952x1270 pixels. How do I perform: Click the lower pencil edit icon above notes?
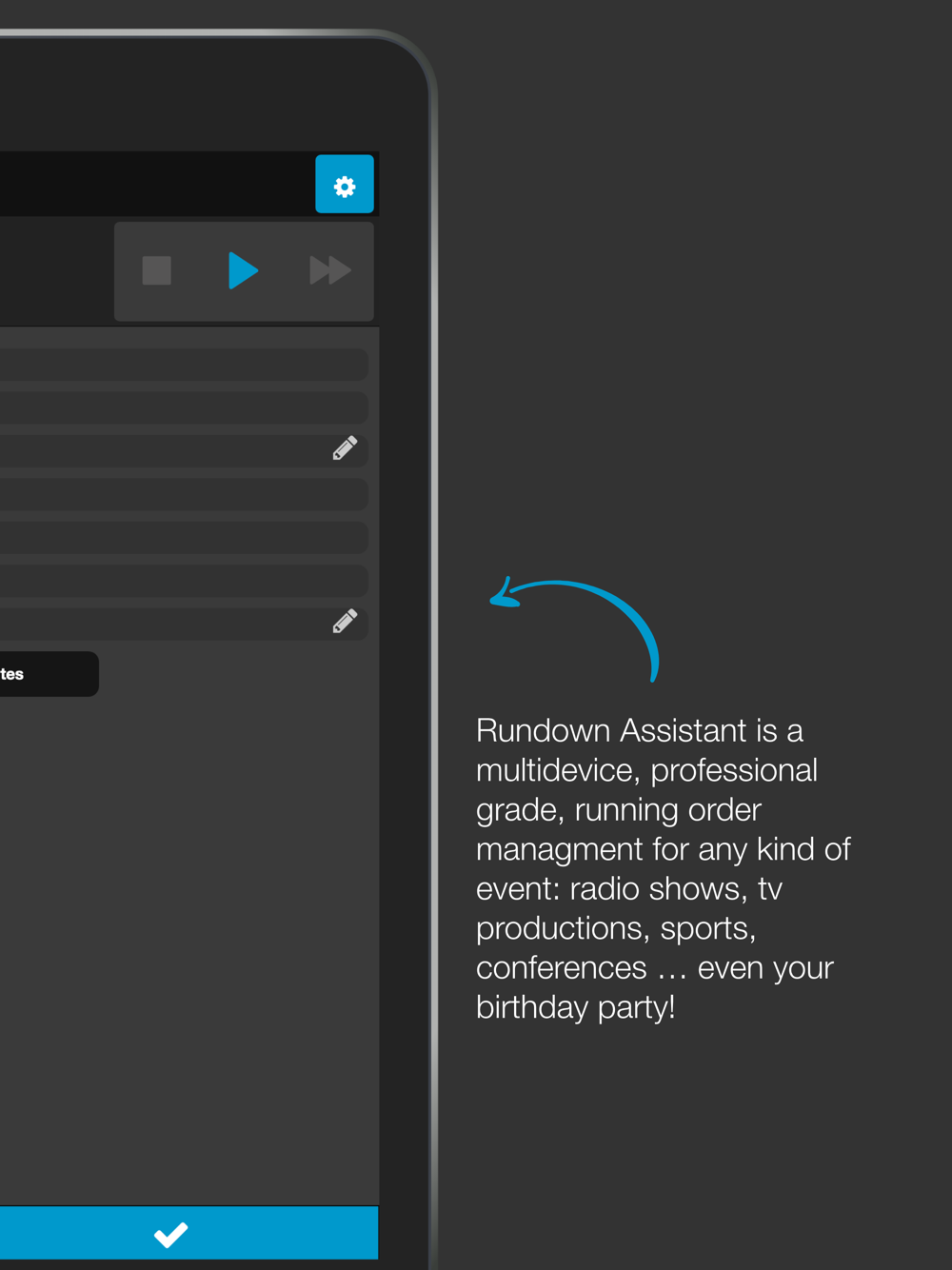pos(345,622)
